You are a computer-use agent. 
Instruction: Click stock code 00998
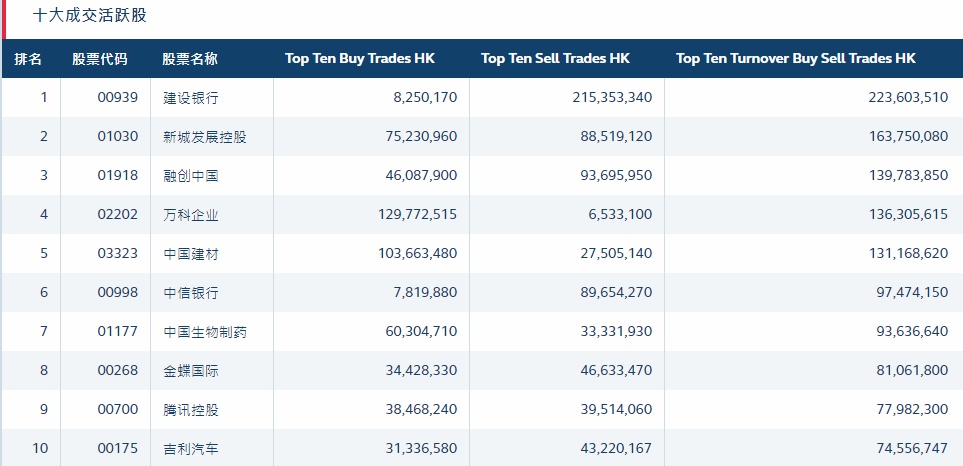click(x=118, y=293)
